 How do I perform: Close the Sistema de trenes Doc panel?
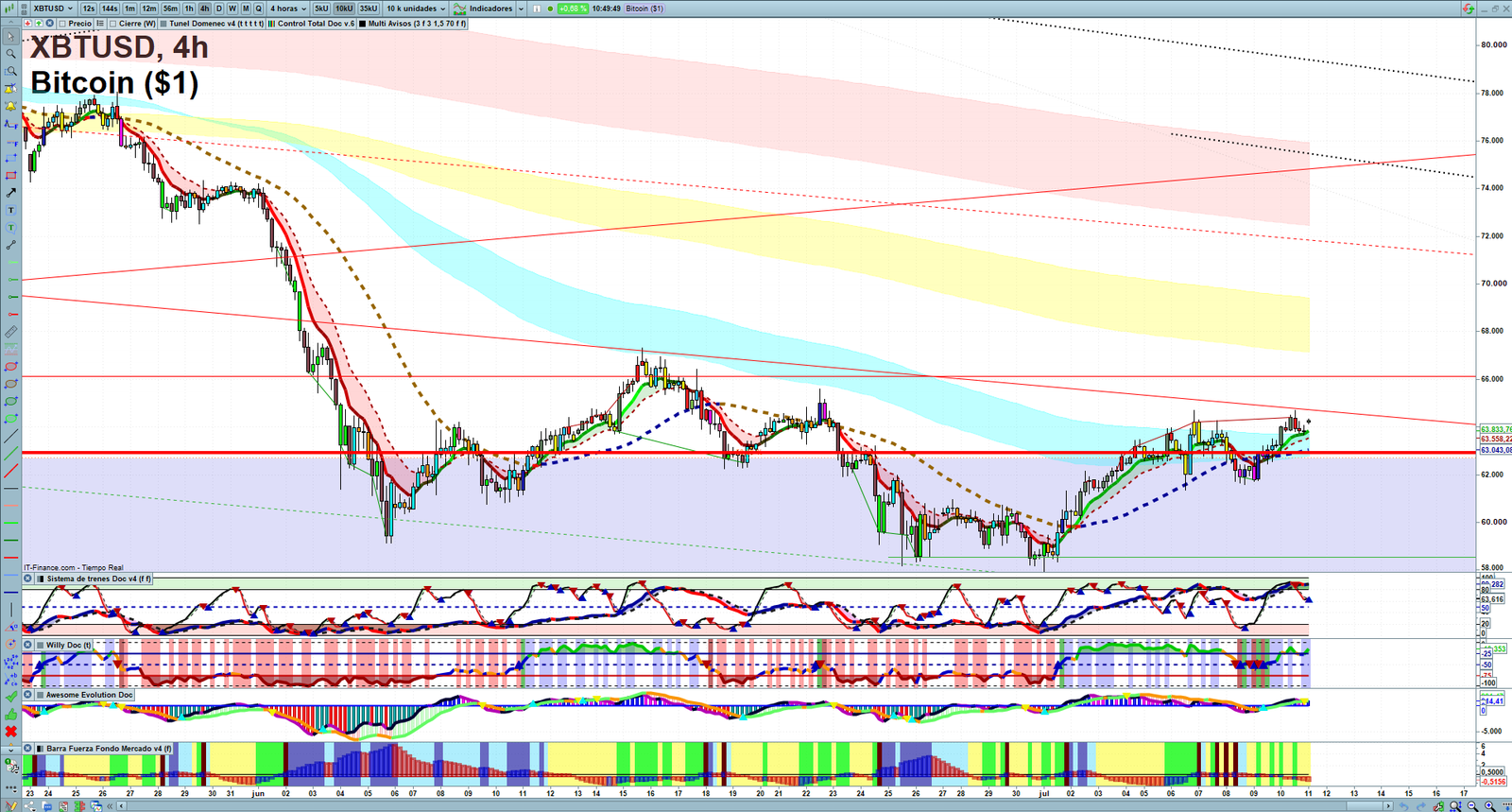pyautogui.click(x=27, y=579)
